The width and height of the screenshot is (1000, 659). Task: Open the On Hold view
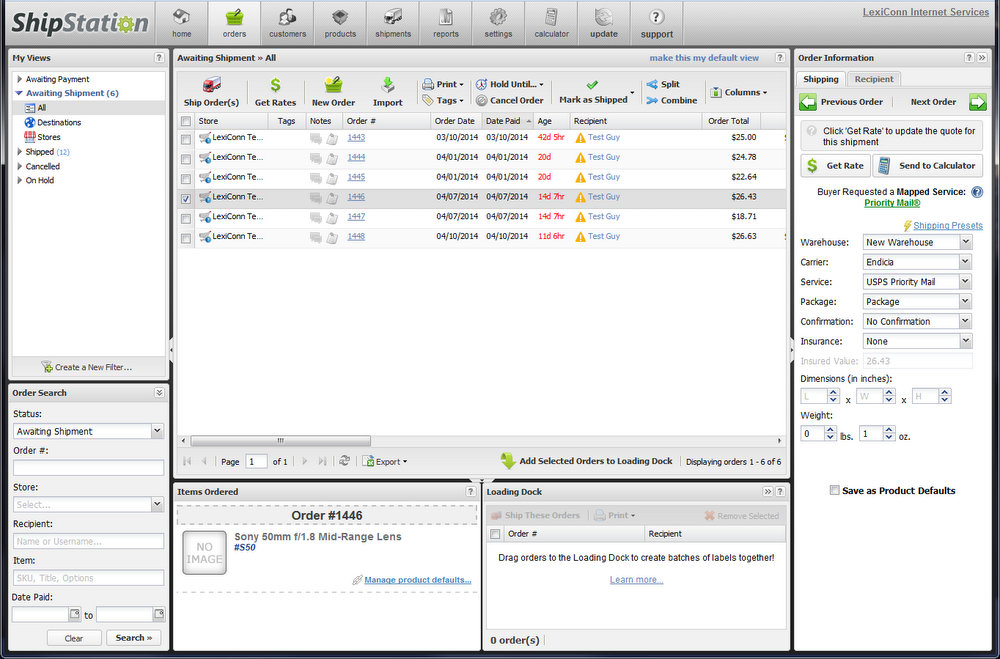pos(40,181)
